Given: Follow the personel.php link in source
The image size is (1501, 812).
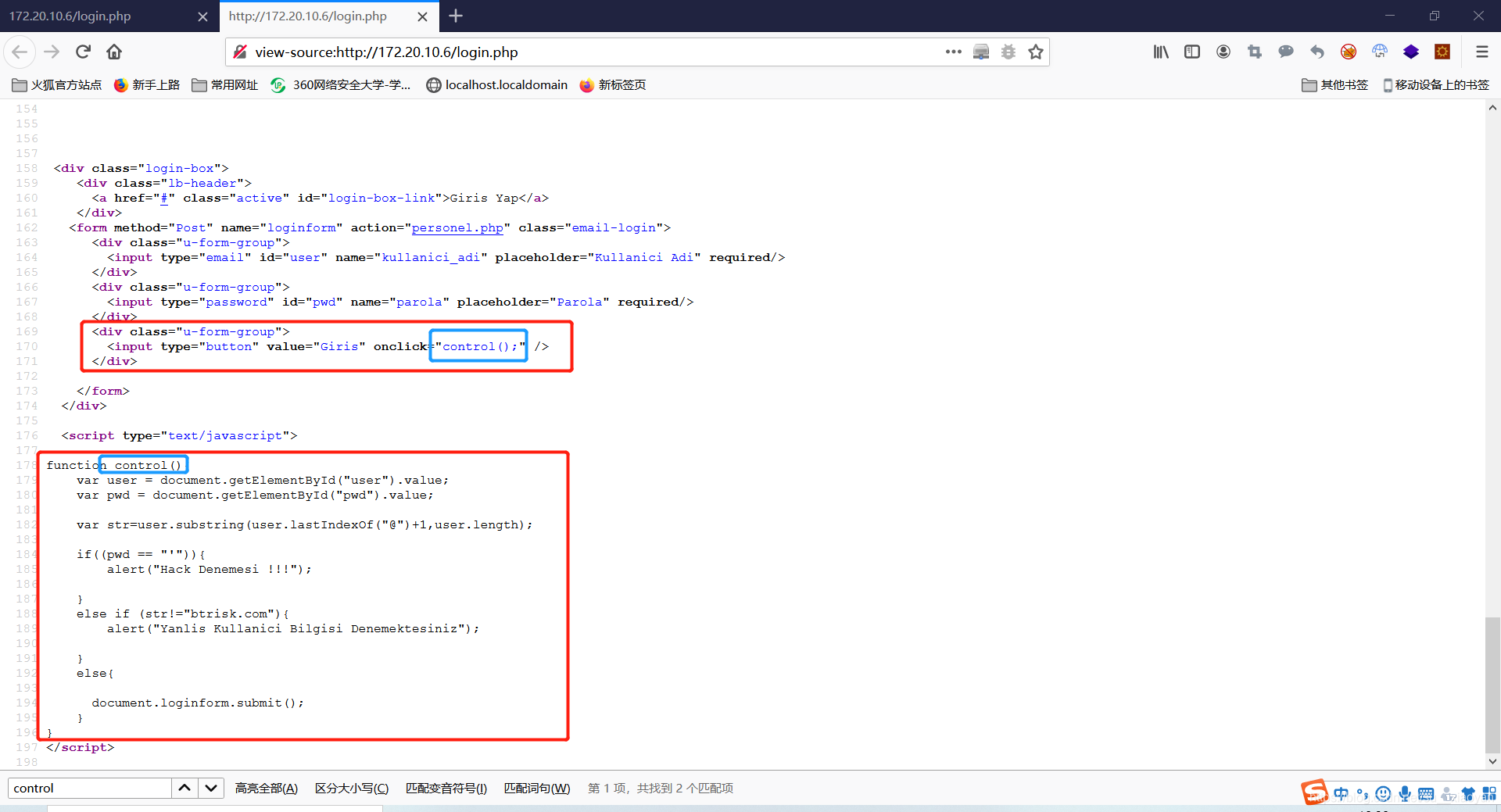Looking at the screenshot, I should [x=457, y=227].
